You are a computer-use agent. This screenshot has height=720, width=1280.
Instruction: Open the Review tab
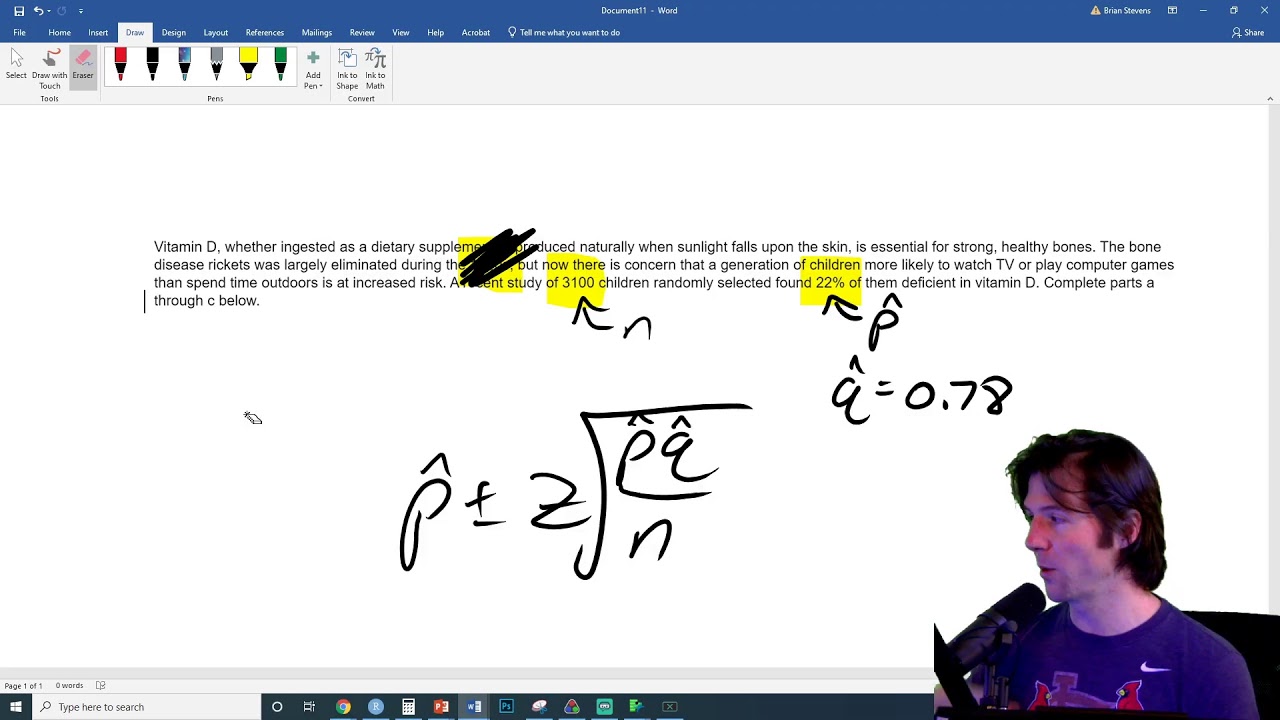click(x=362, y=33)
